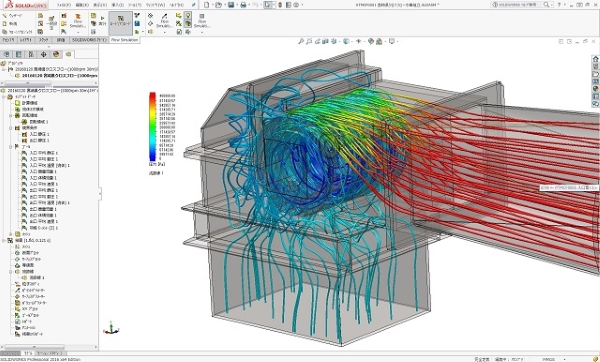This screenshot has width=600, height=362.
Task: Click the Zoom to fit magnifier icon
Action: pyautogui.click(x=301, y=41)
